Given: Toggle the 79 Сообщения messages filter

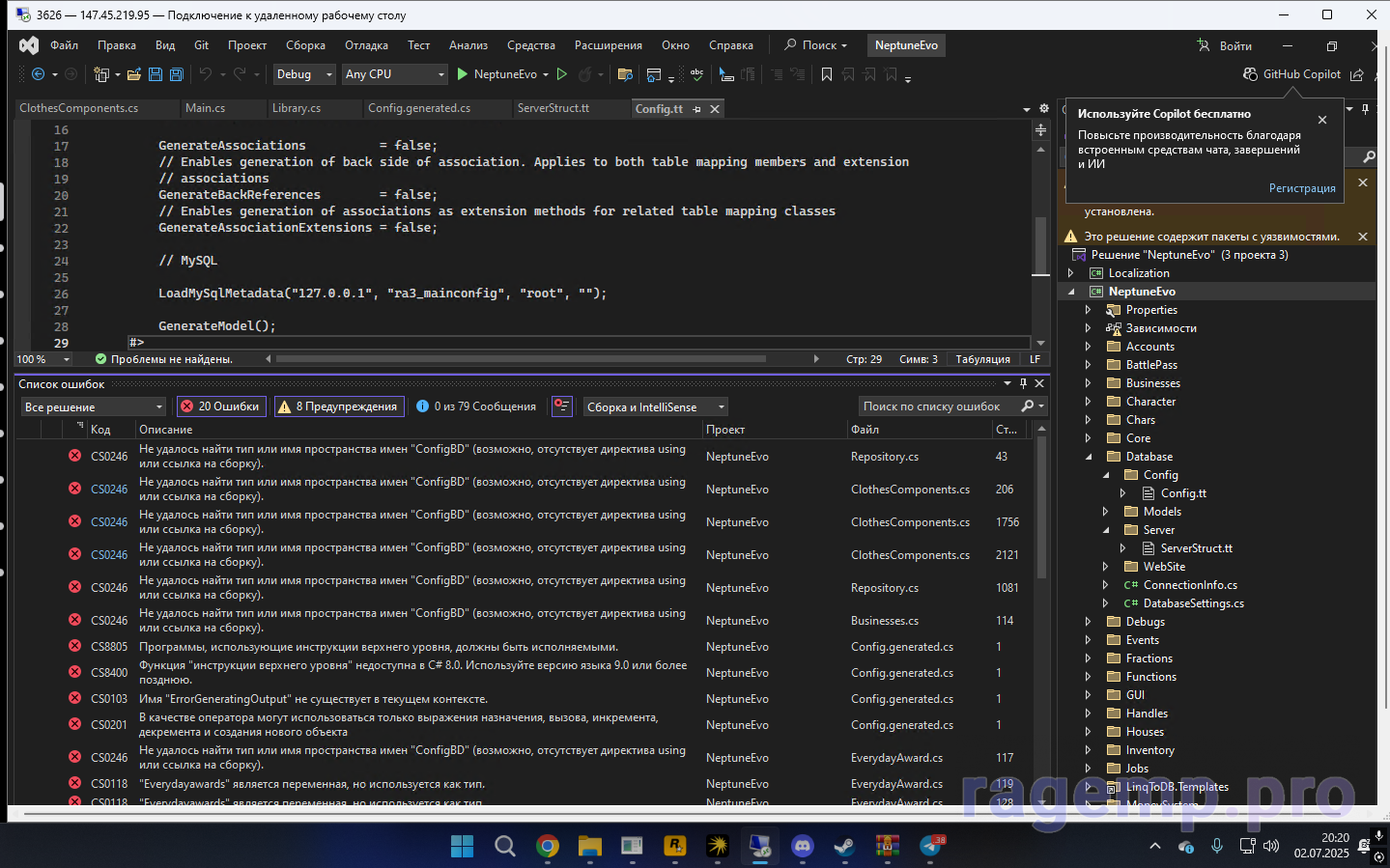Looking at the screenshot, I should [476, 406].
